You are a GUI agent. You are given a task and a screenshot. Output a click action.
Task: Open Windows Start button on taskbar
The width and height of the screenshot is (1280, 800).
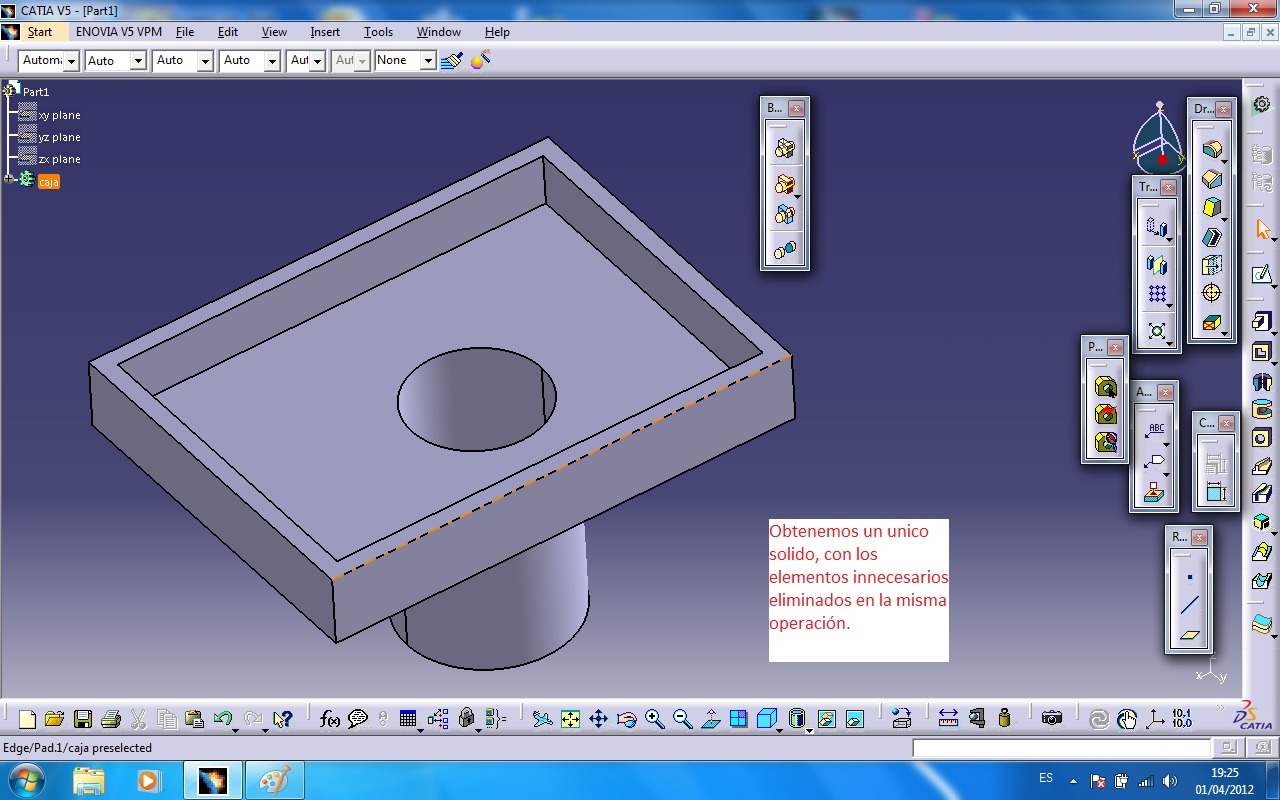[25, 780]
